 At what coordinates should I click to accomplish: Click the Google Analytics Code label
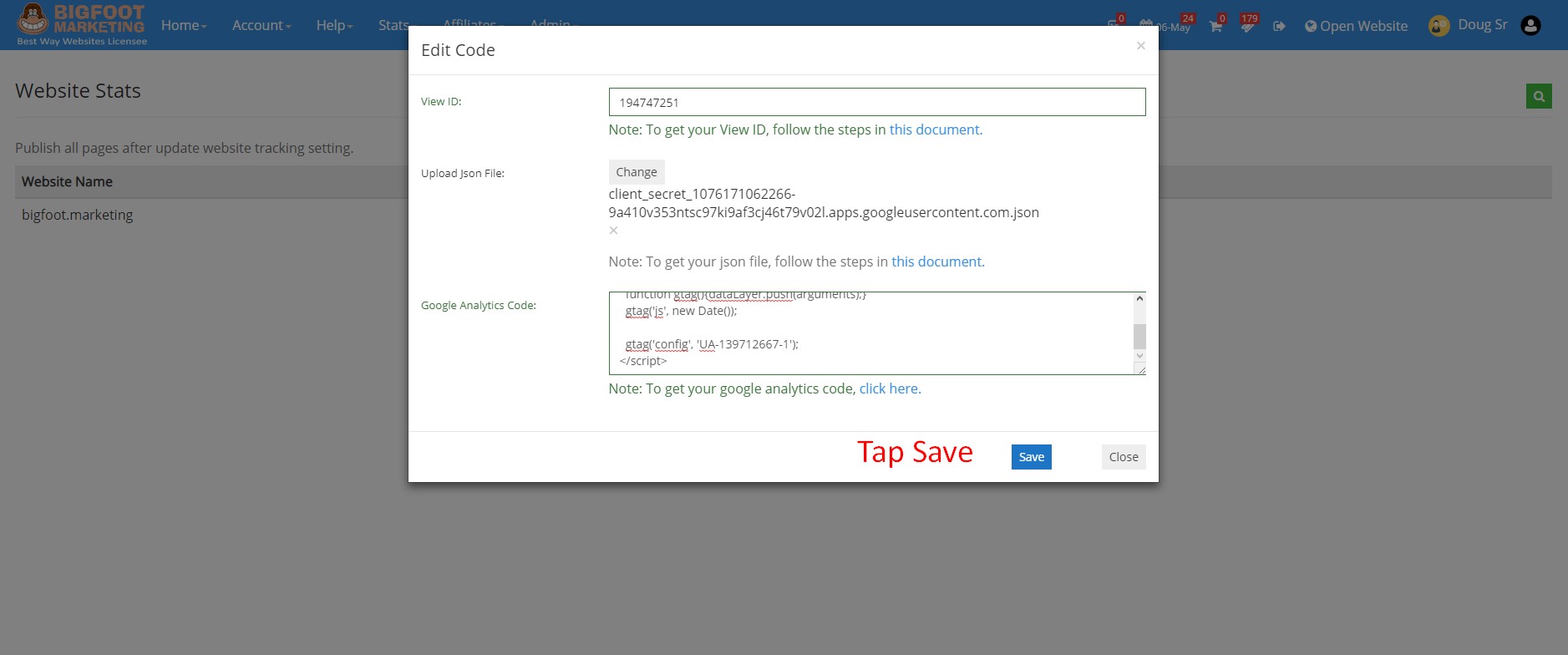pos(479,305)
